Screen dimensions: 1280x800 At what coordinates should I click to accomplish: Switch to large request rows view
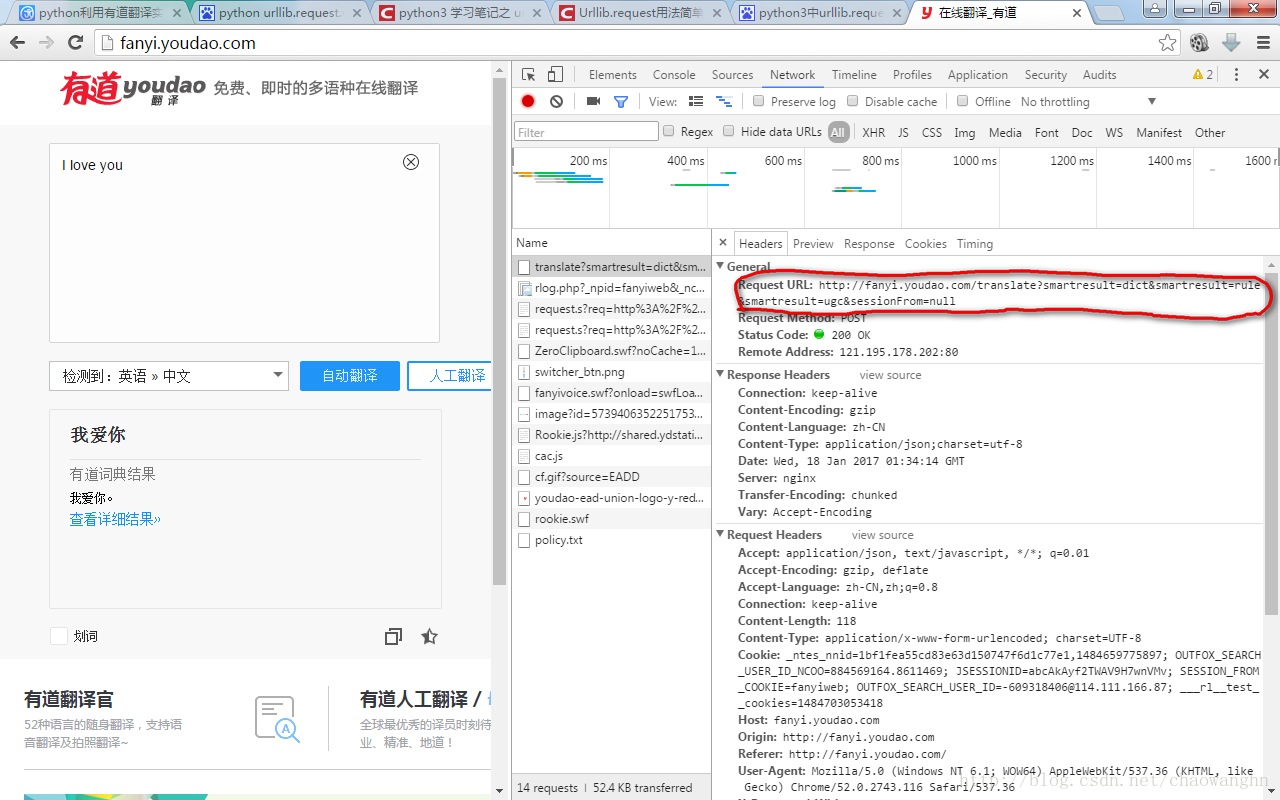[696, 101]
